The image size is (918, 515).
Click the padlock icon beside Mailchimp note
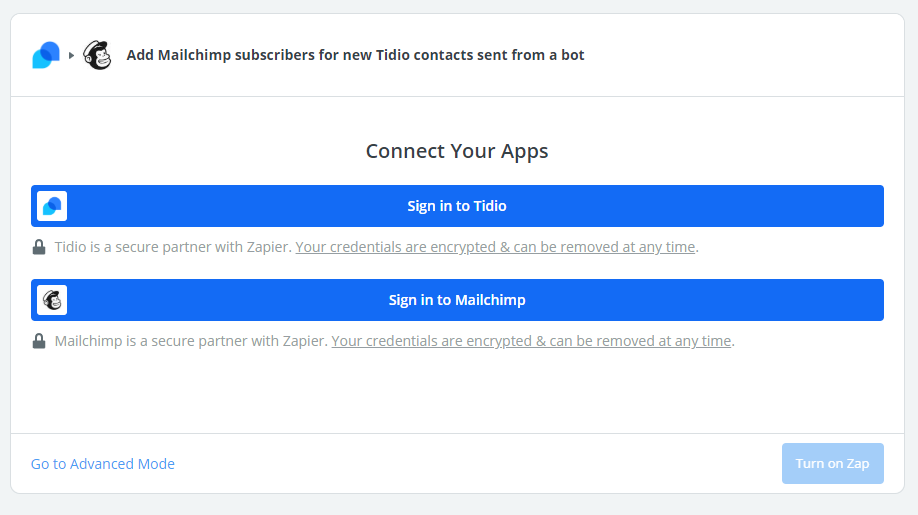[x=39, y=341]
